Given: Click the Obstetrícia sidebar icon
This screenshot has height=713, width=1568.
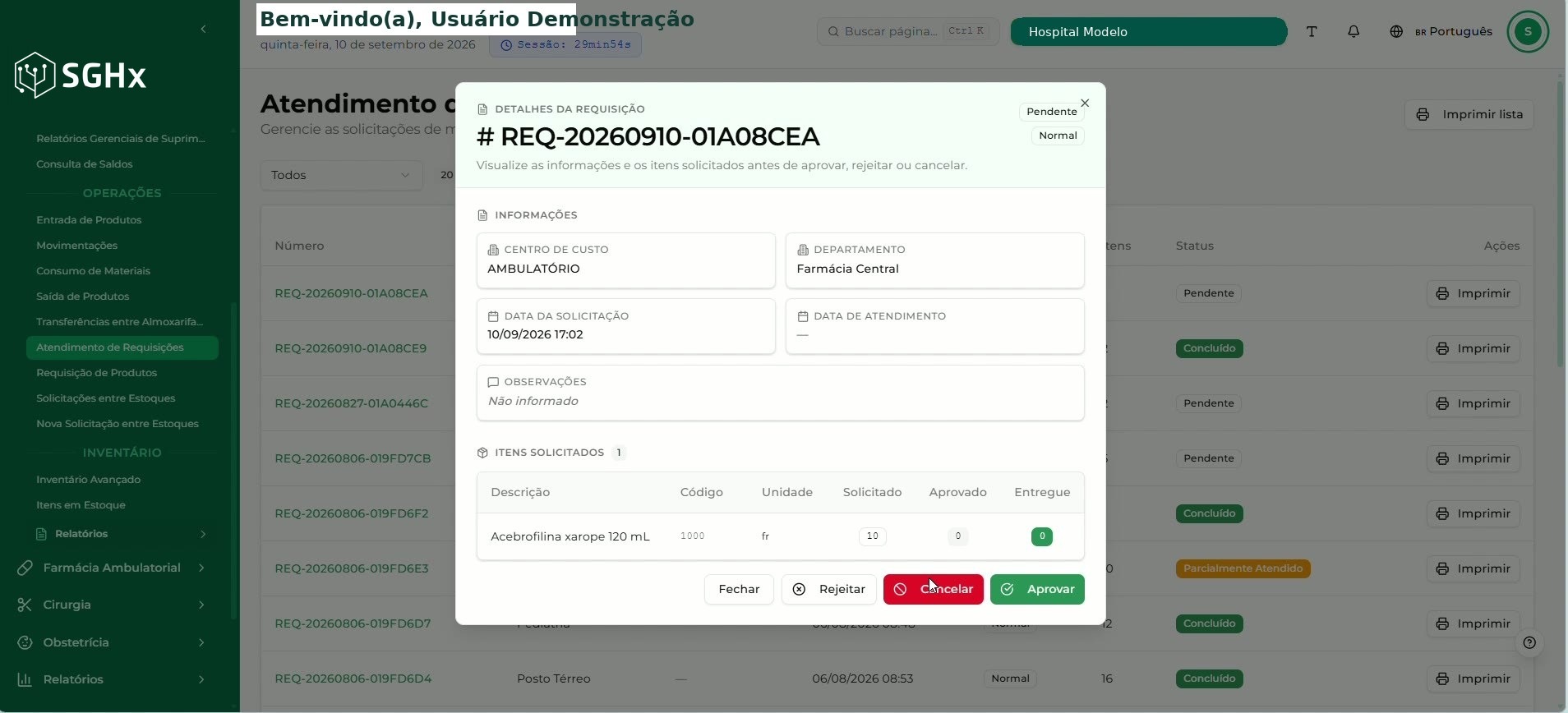Looking at the screenshot, I should click(25, 642).
